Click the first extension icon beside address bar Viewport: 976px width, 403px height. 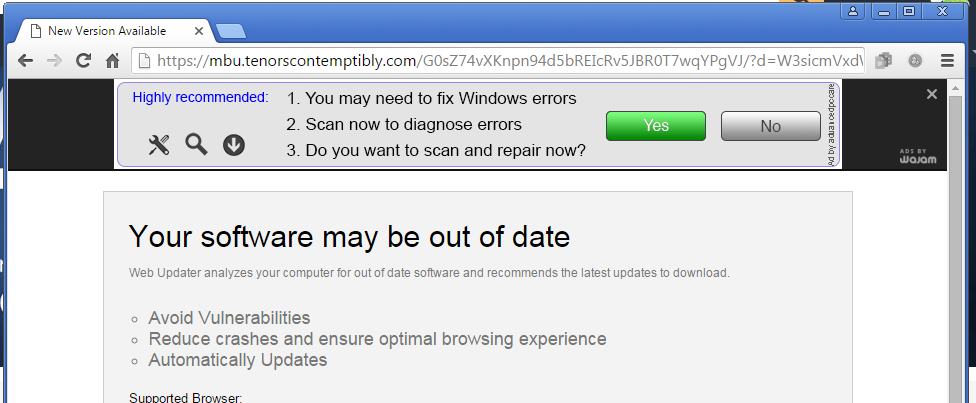(x=883, y=61)
